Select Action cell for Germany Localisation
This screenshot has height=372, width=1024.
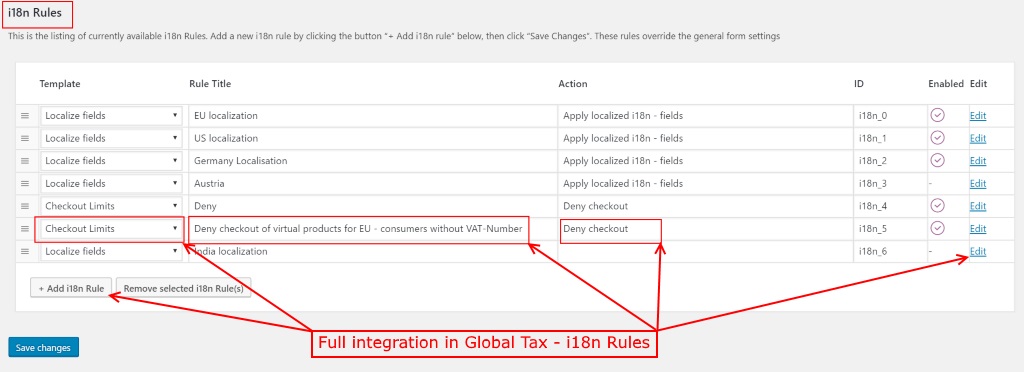coord(705,161)
